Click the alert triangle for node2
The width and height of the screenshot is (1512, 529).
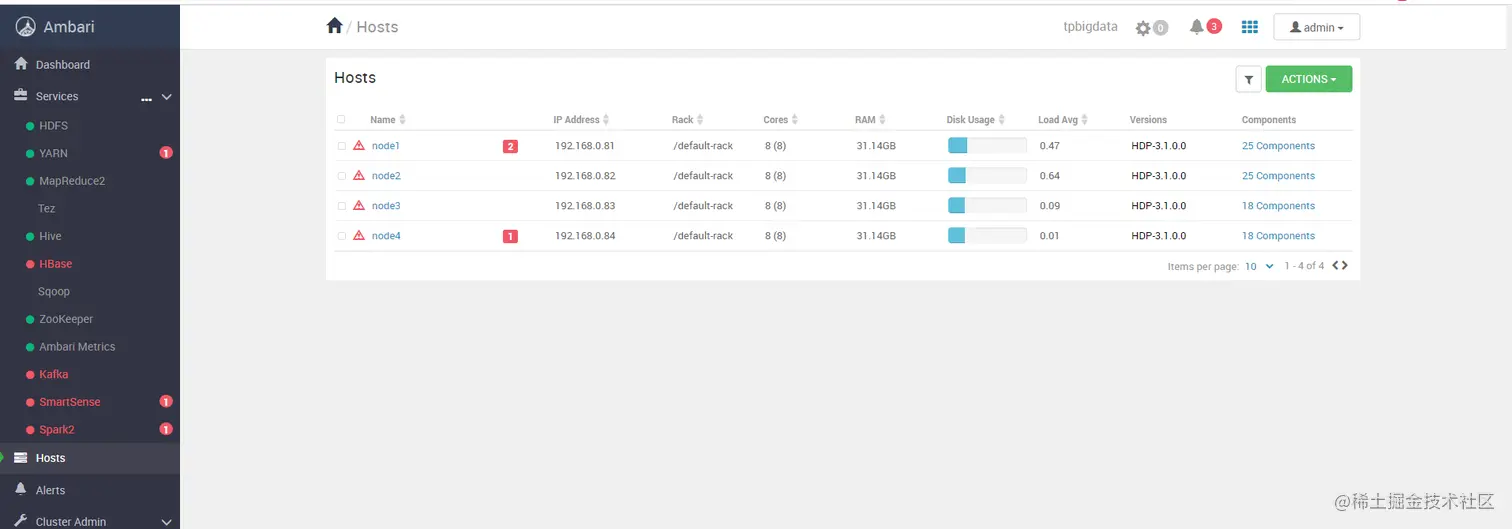[x=359, y=175]
